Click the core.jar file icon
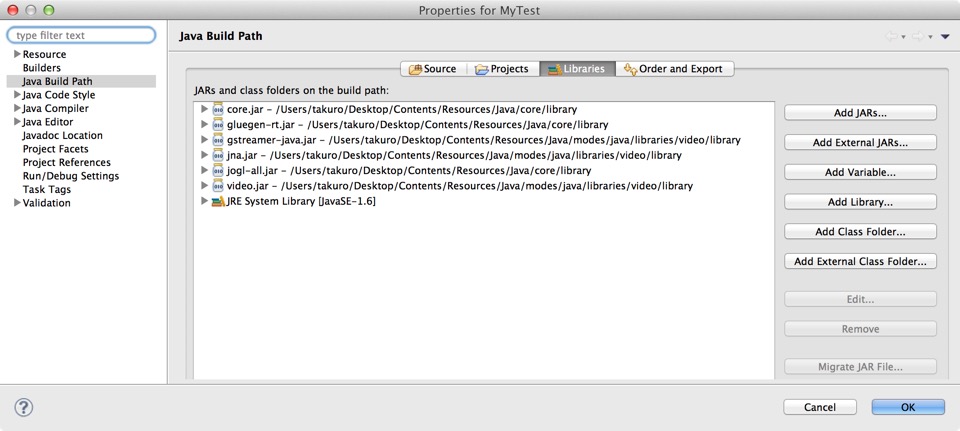 click(218, 109)
